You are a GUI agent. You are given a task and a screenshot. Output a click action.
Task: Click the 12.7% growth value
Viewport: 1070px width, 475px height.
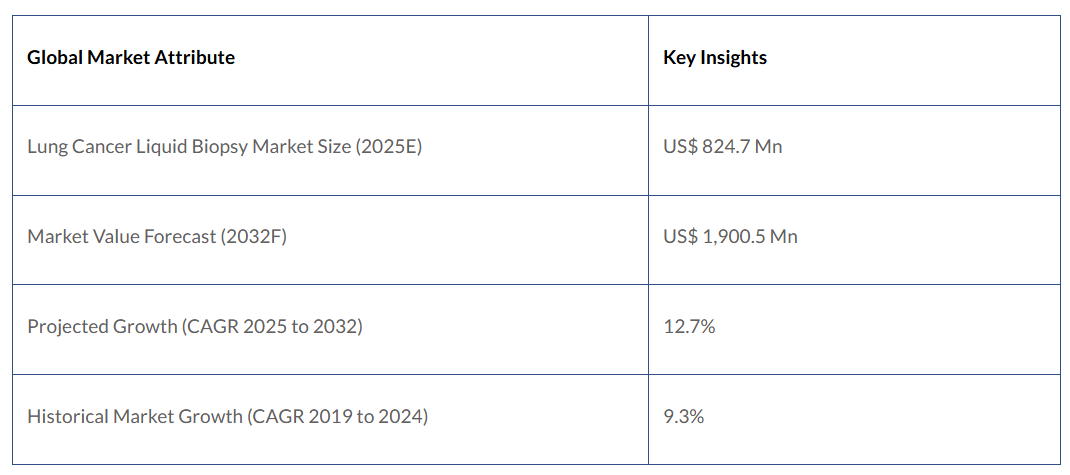click(x=689, y=327)
